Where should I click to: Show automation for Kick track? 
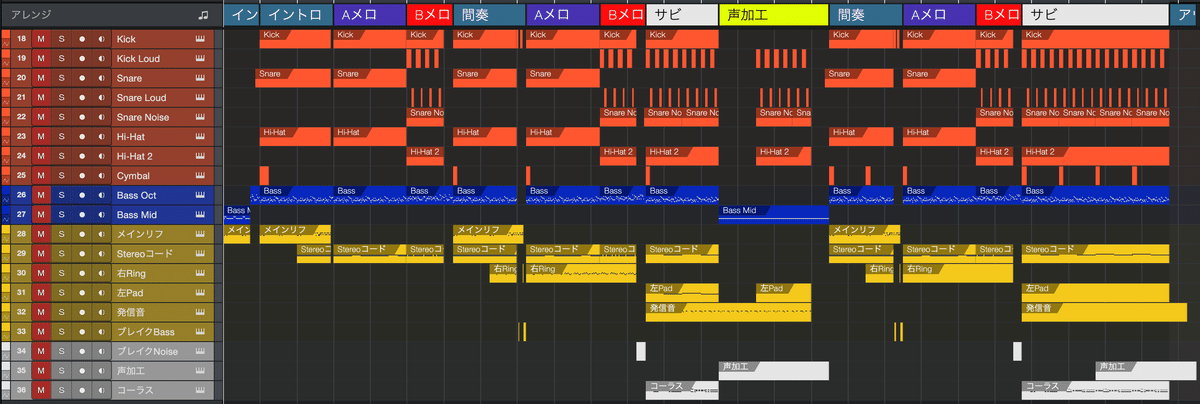pos(6,44)
